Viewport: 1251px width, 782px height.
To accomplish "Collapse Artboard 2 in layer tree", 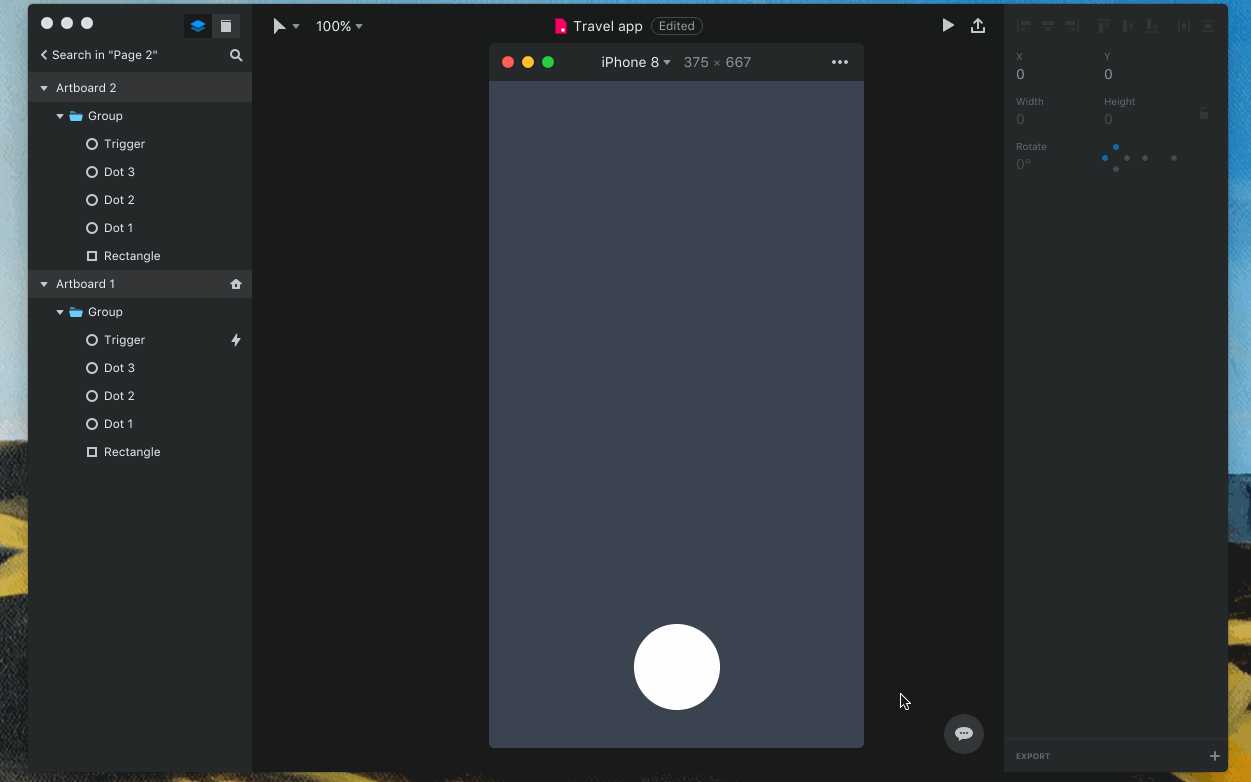I will coord(44,88).
